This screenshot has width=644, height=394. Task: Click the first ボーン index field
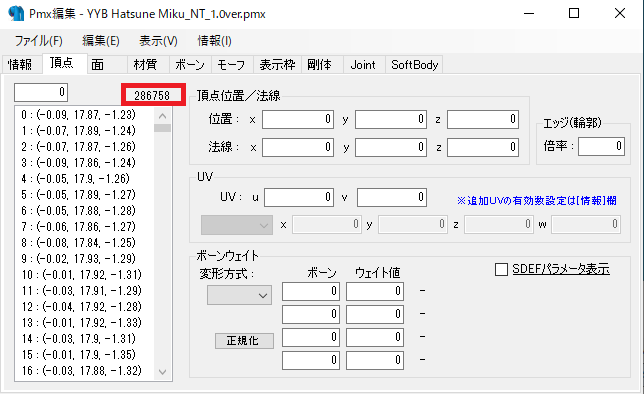310,291
